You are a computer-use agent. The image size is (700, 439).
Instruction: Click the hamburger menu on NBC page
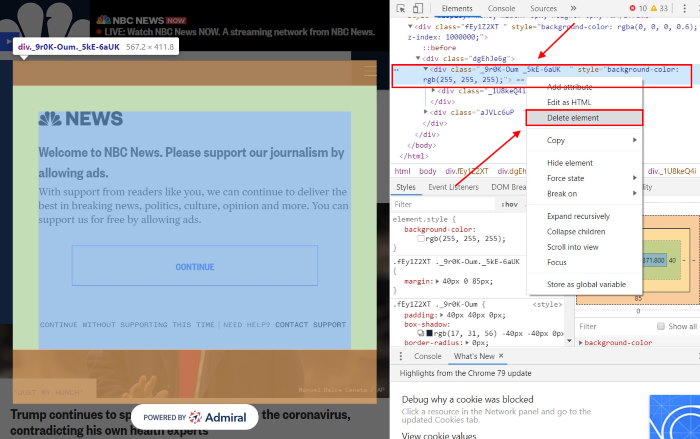[x=370, y=71]
